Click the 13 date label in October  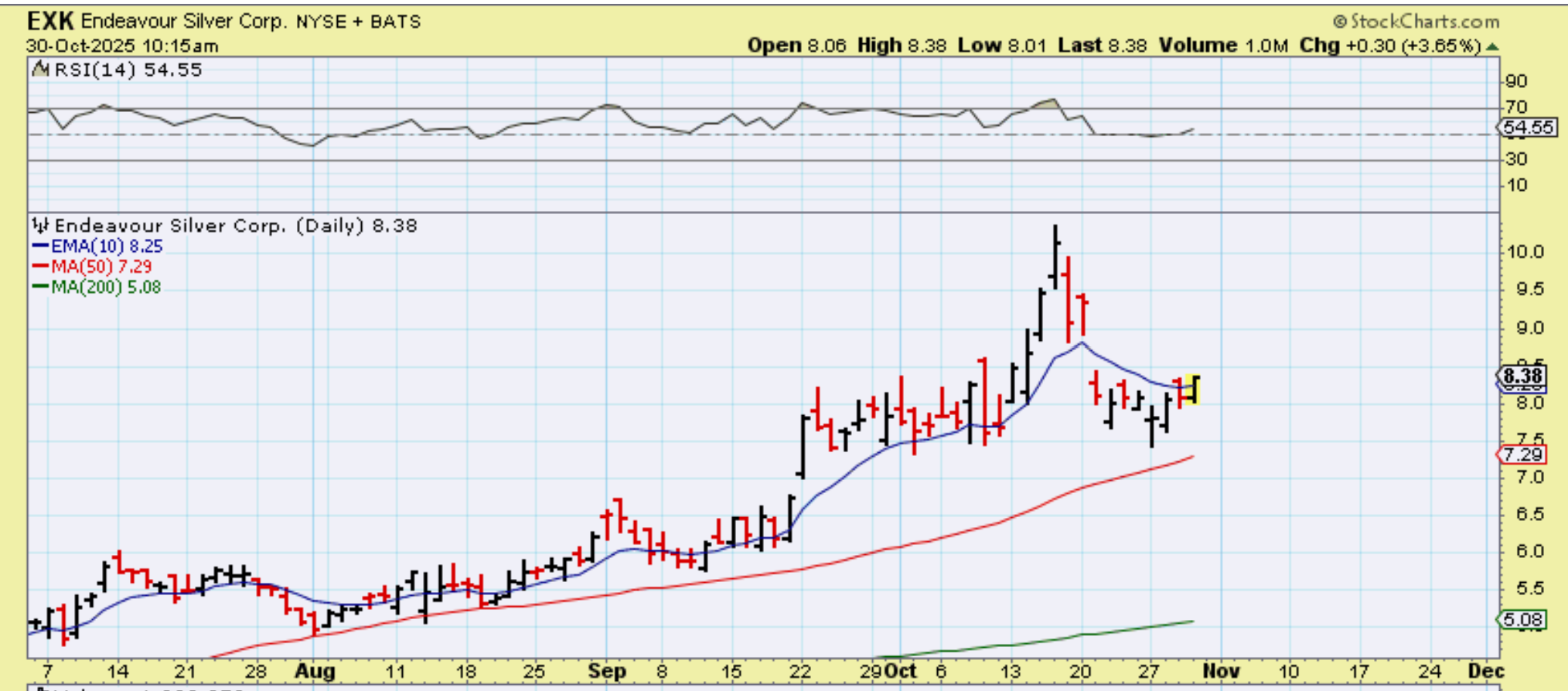point(1010,672)
